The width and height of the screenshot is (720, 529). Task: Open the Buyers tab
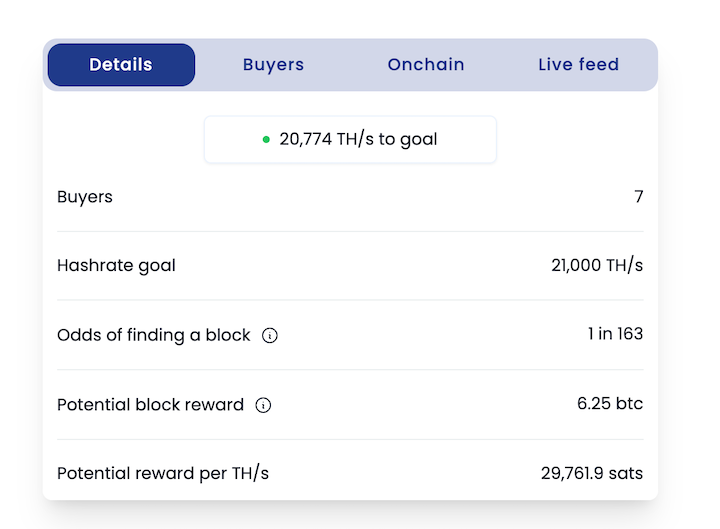(x=273, y=65)
